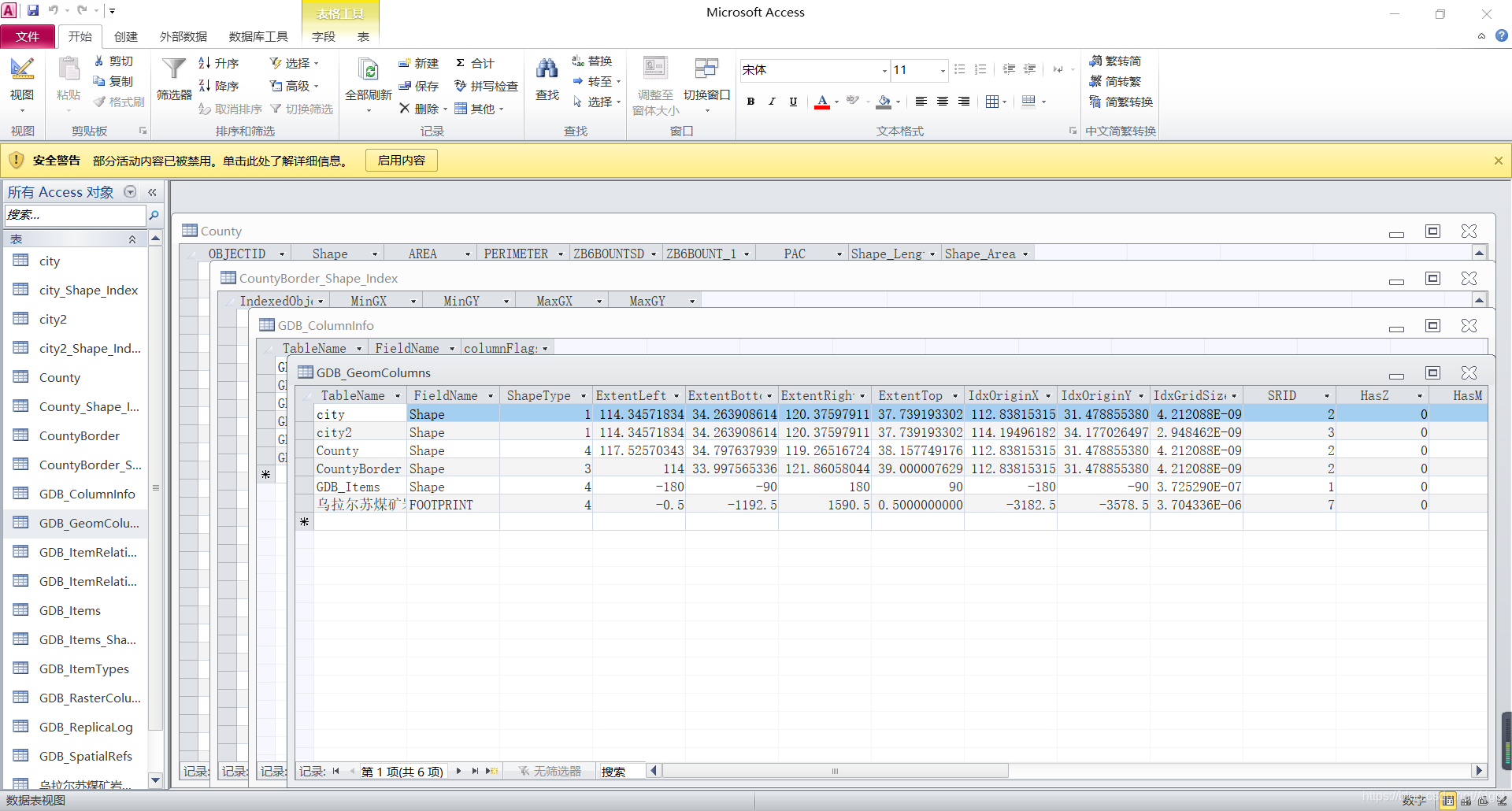1512x811 pixels.
Task: Toggle bold text formatting
Action: pos(750,102)
